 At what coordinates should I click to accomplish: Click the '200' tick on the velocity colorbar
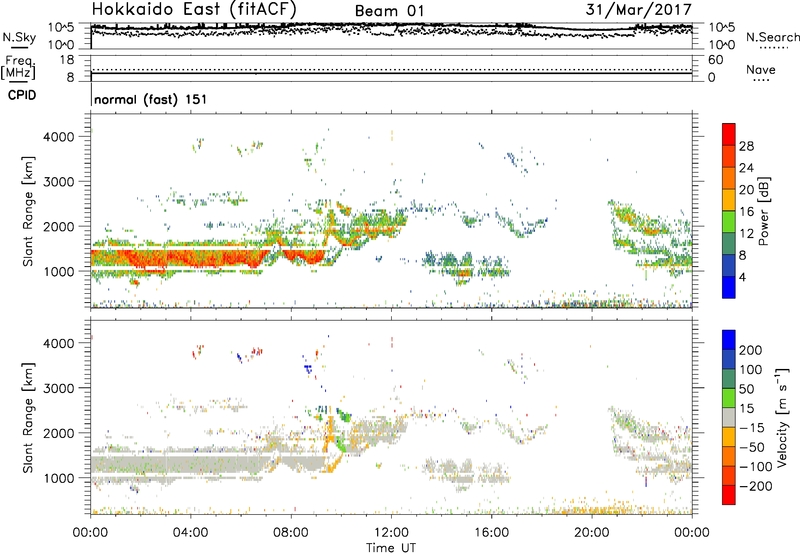pyautogui.click(x=751, y=350)
